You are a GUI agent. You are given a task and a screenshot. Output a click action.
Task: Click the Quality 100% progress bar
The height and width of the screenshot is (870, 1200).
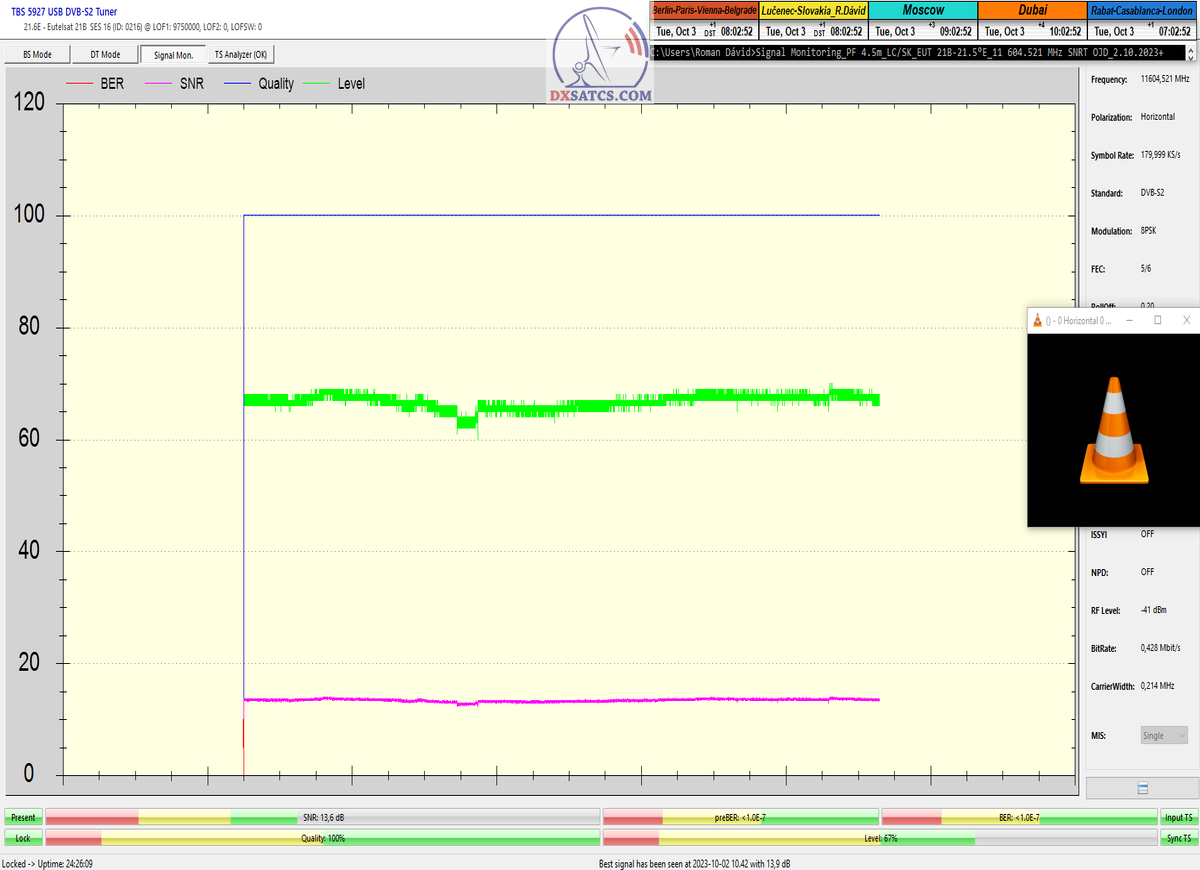click(x=323, y=838)
